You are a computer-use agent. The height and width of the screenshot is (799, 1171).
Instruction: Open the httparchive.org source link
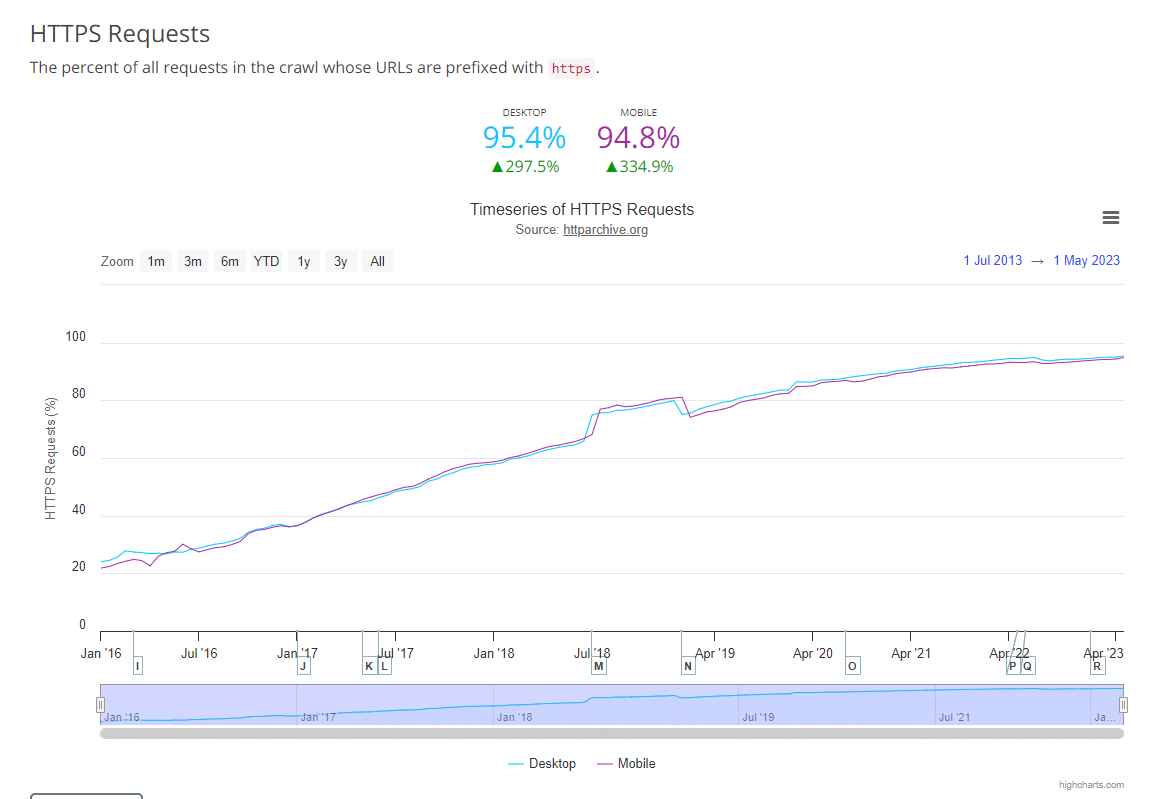[x=605, y=230]
